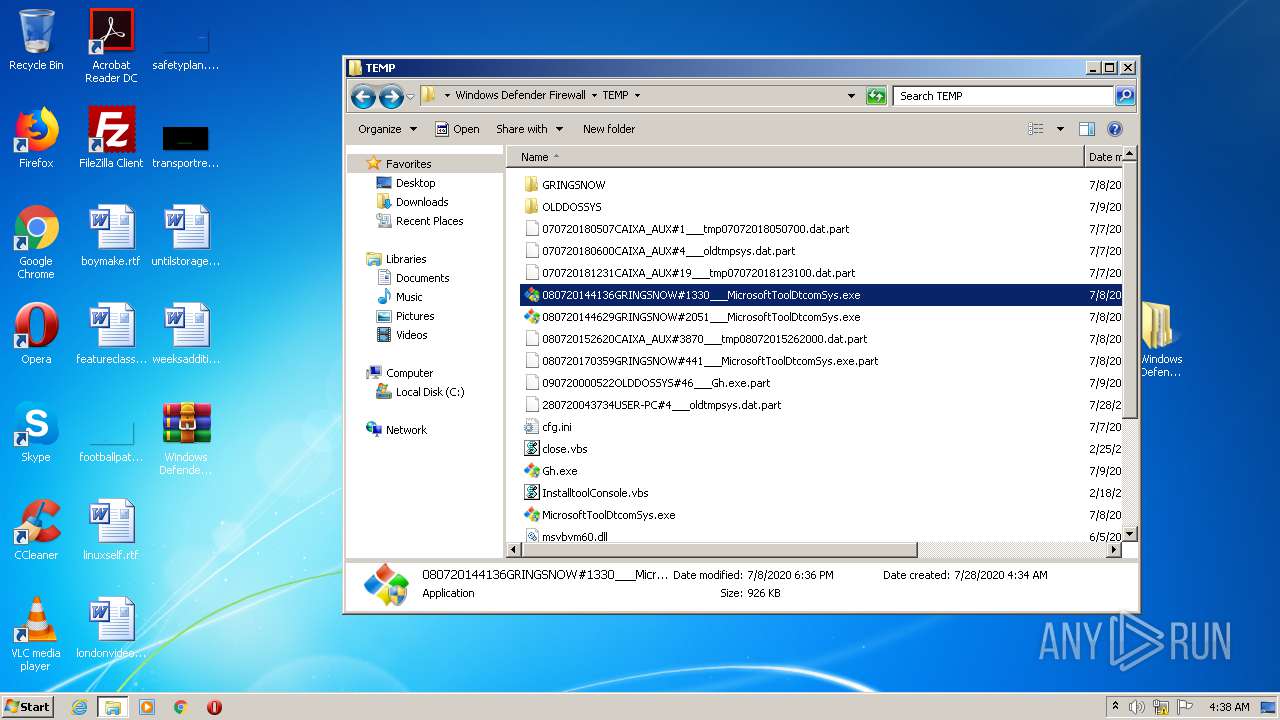This screenshot has width=1280, height=720.
Task: Toggle the preview pane button
Action: (x=1087, y=129)
